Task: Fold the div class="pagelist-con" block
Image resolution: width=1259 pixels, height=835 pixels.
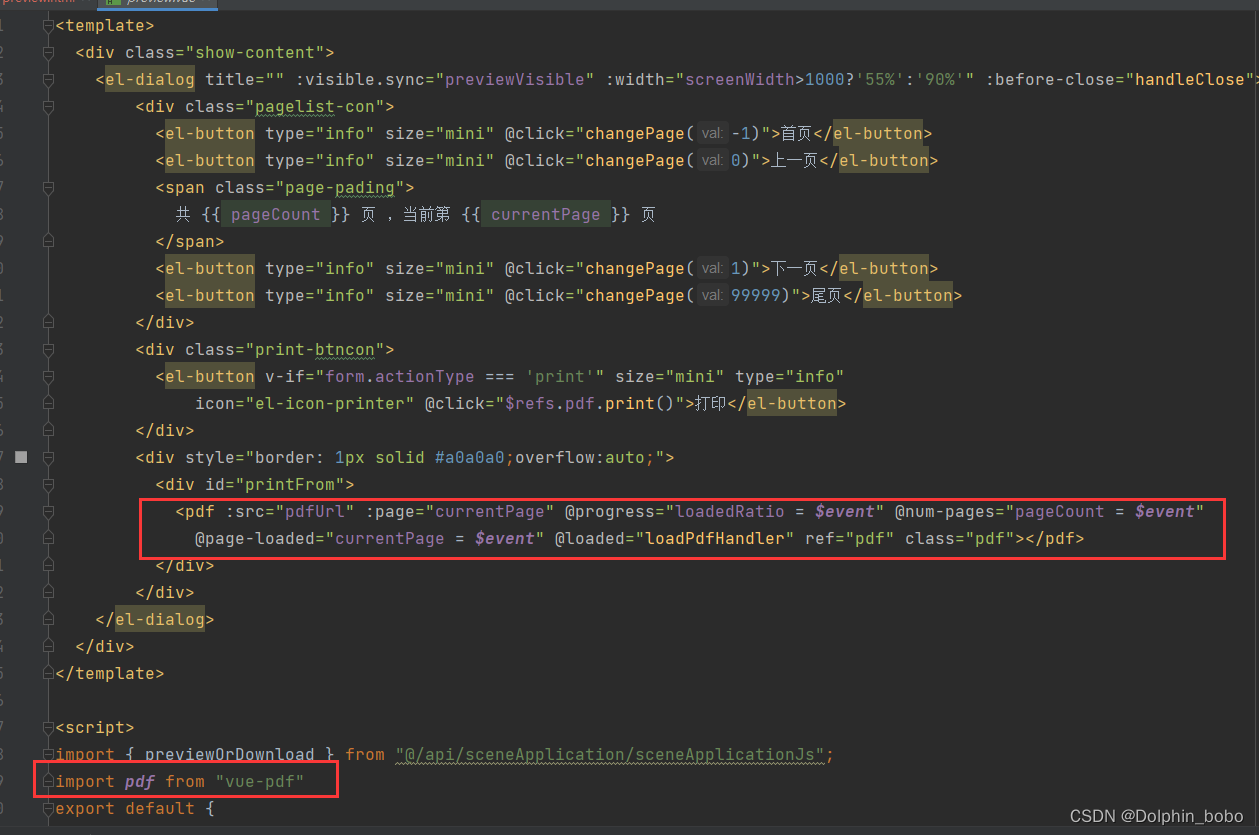Action: coord(49,106)
